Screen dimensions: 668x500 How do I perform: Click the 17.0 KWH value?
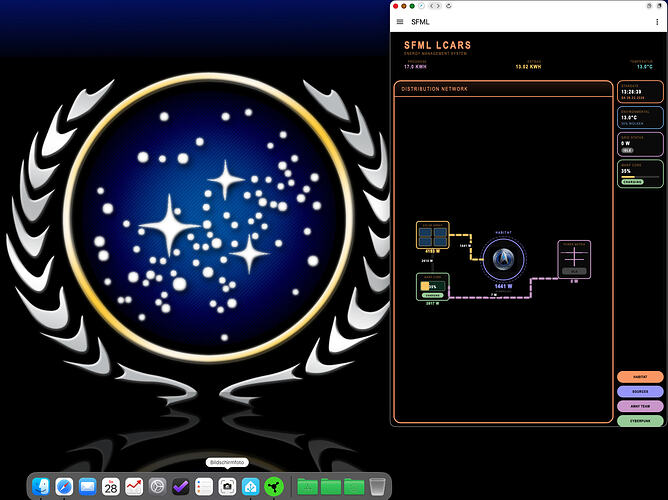coord(415,67)
